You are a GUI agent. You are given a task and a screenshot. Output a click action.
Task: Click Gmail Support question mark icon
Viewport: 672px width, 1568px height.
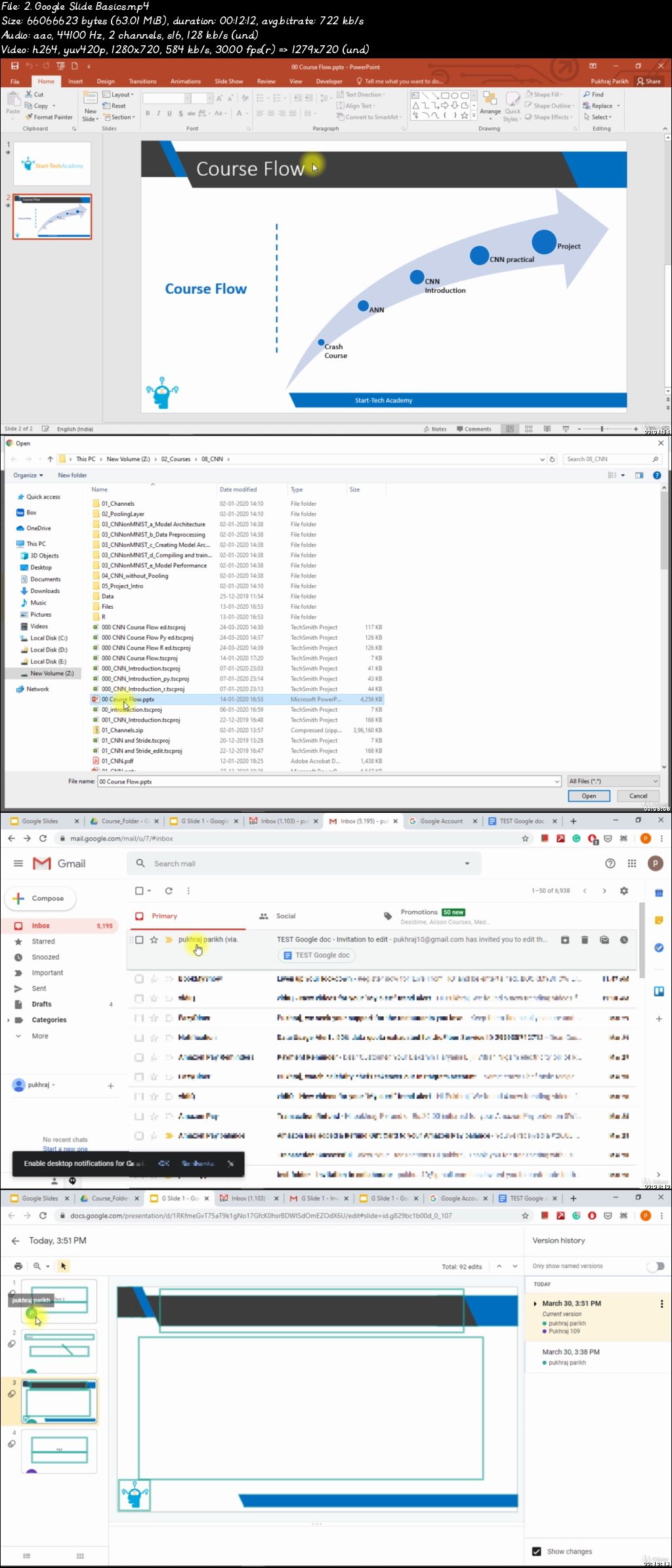click(x=610, y=863)
